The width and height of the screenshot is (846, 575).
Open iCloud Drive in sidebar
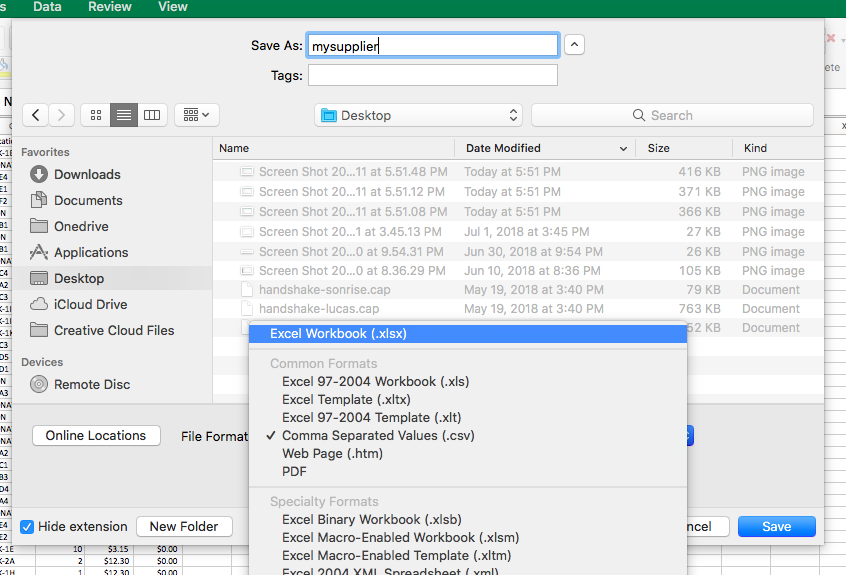(90, 304)
